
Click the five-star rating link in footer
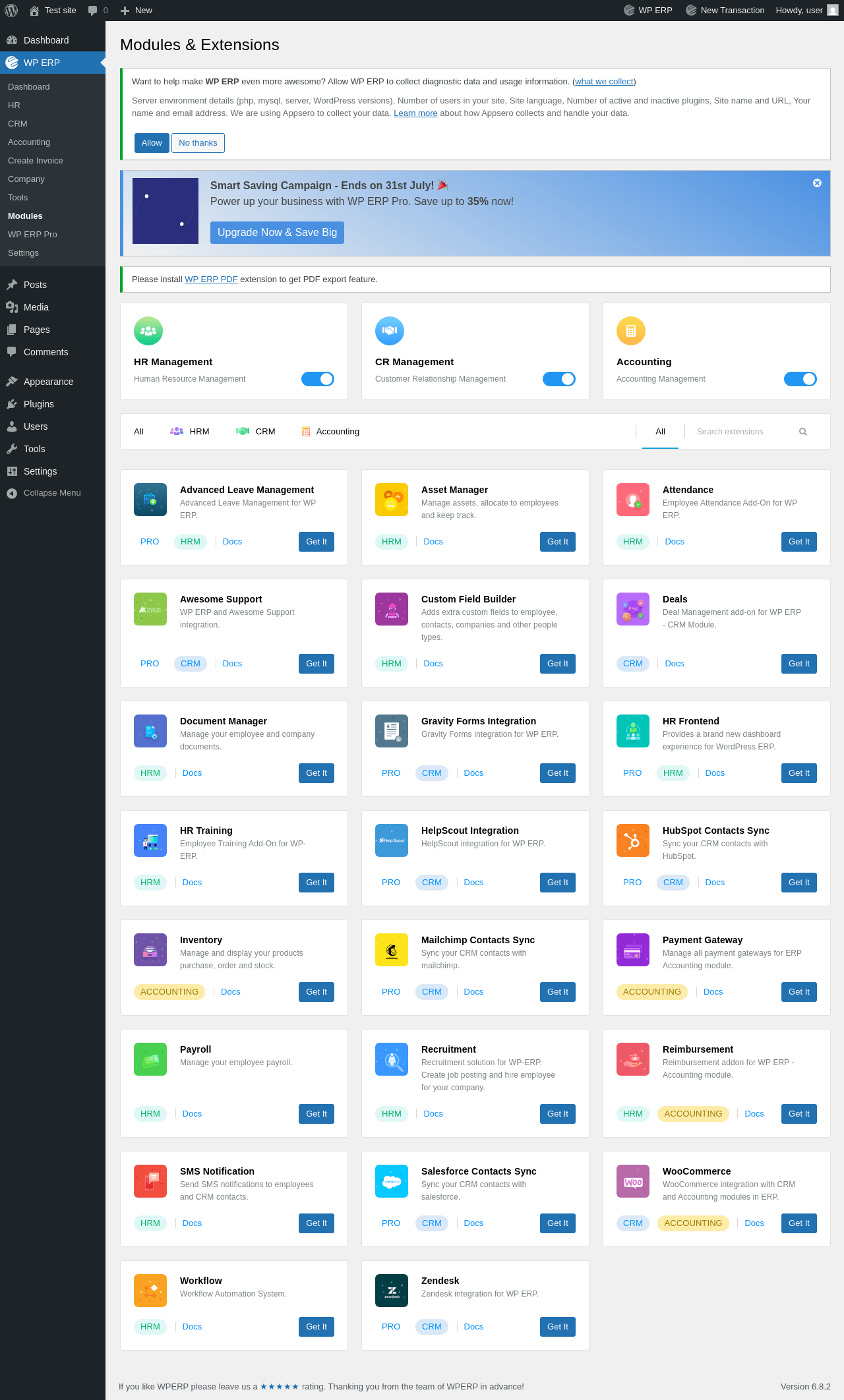(280, 1387)
